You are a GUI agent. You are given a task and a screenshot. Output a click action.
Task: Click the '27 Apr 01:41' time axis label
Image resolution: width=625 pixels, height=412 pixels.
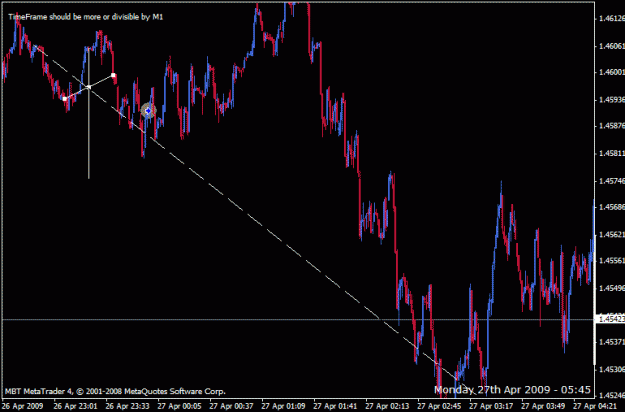click(335, 406)
